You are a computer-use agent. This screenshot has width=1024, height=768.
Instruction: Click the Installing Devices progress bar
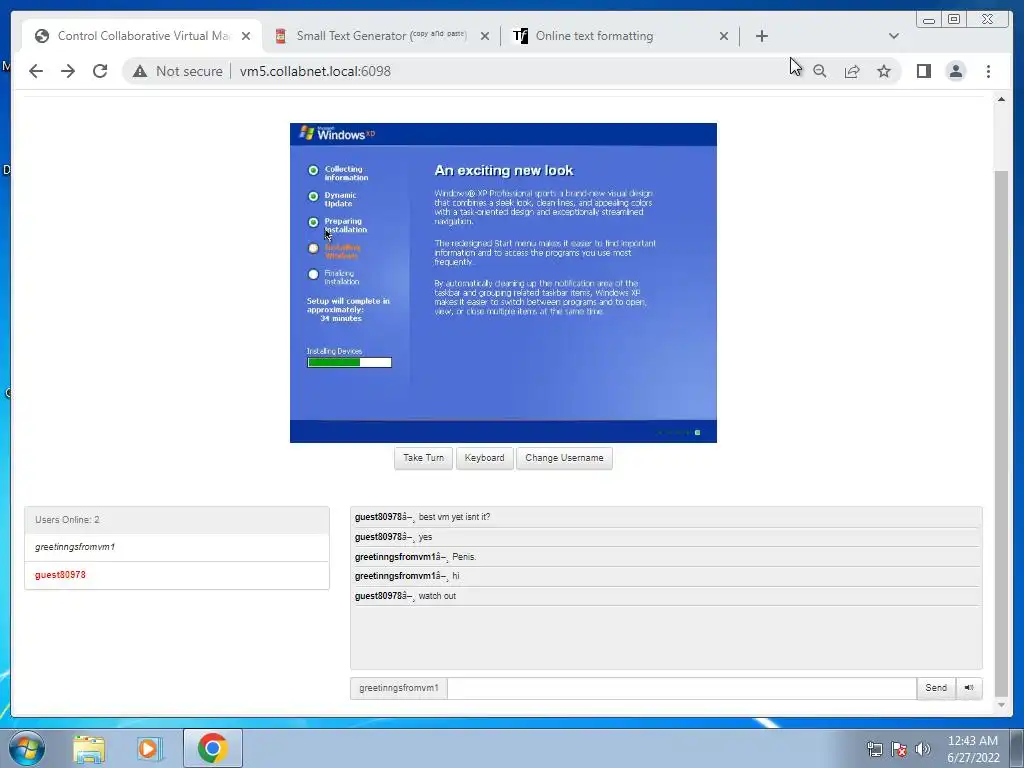click(349, 362)
